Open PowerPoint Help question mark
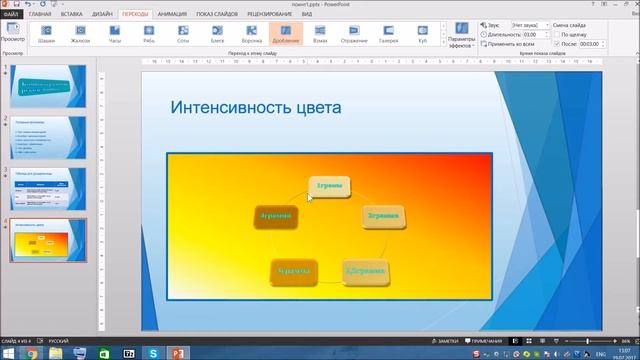The height and width of the screenshot is (360, 640). (x=593, y=4)
